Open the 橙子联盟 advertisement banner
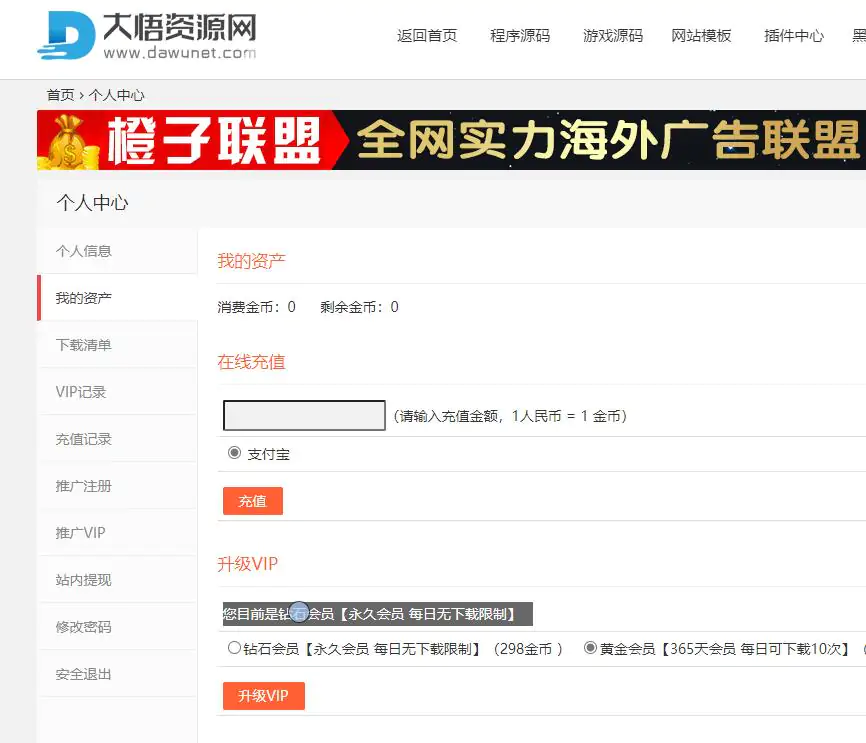This screenshot has width=866, height=743. point(451,140)
